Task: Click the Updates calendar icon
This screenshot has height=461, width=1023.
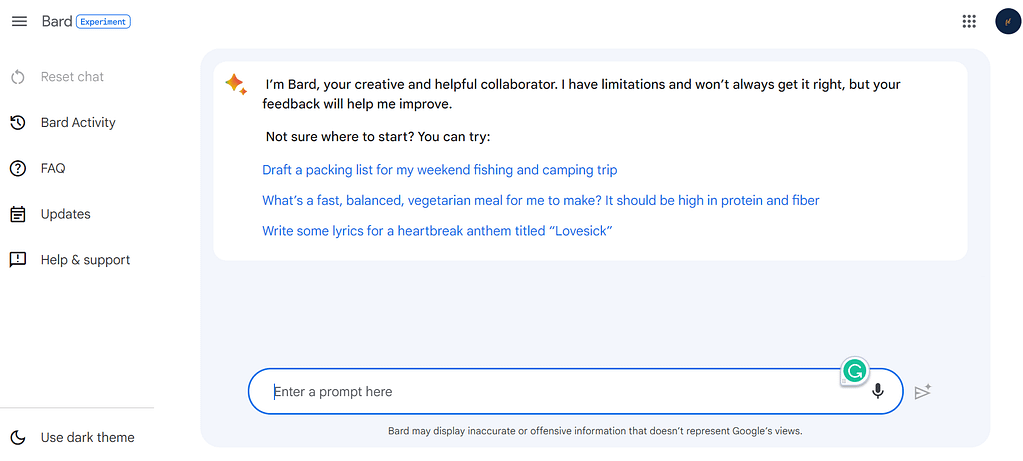Action: [x=18, y=214]
